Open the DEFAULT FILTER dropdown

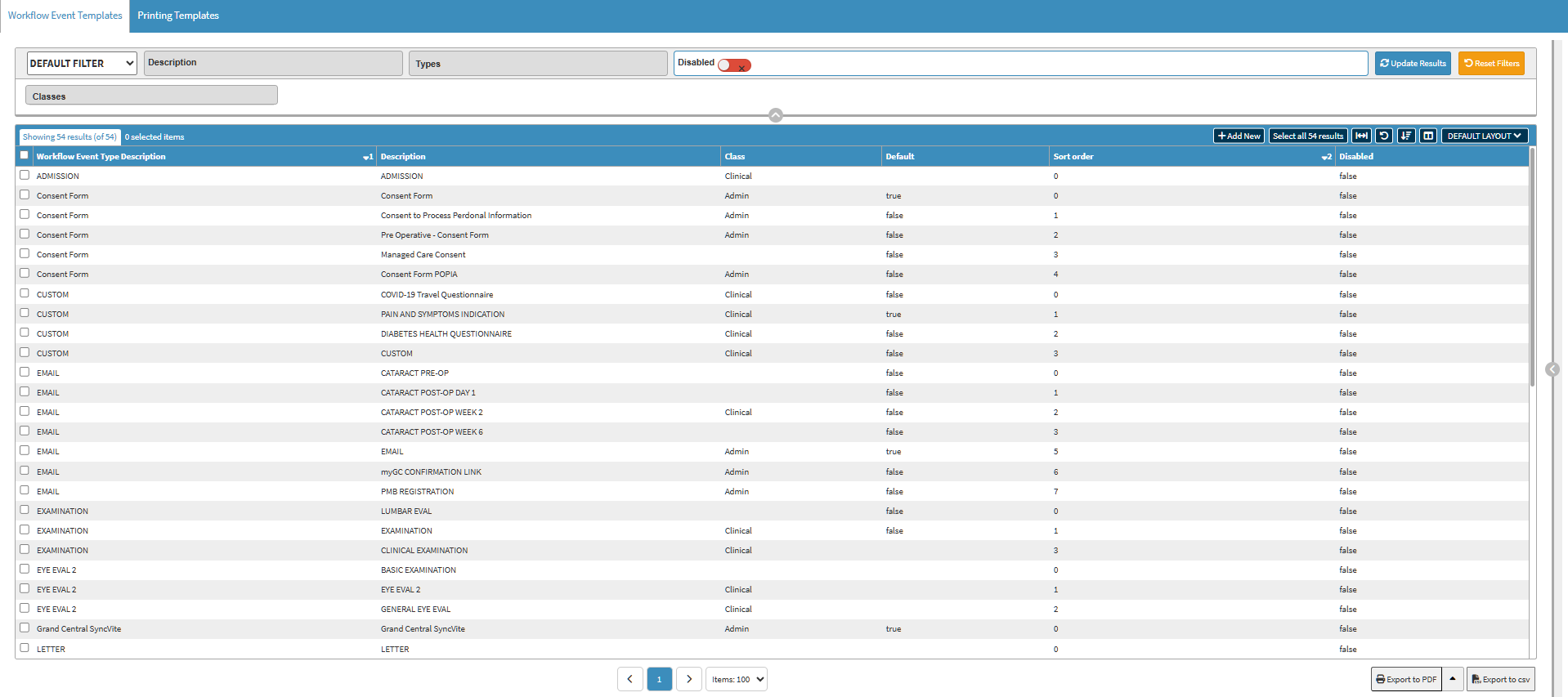(82, 64)
